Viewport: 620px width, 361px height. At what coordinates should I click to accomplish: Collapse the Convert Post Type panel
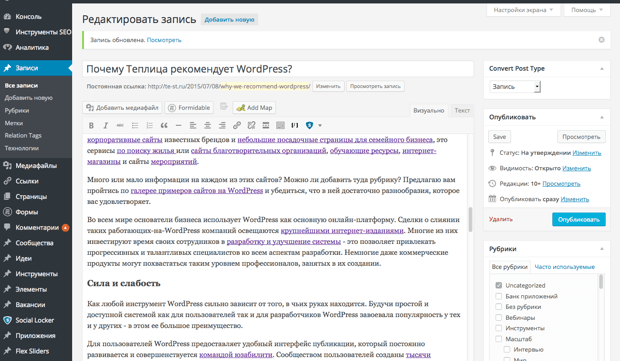tap(602, 69)
